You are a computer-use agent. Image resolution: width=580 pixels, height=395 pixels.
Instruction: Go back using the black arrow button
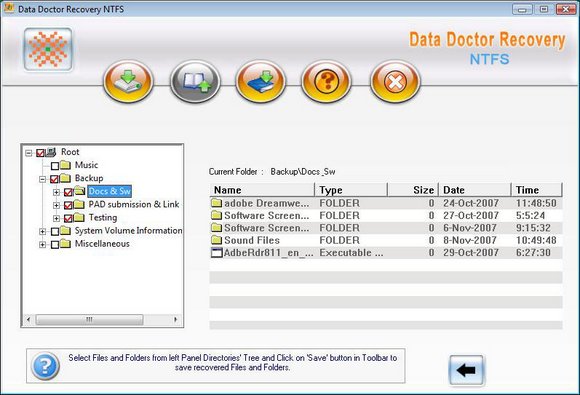coord(466,370)
